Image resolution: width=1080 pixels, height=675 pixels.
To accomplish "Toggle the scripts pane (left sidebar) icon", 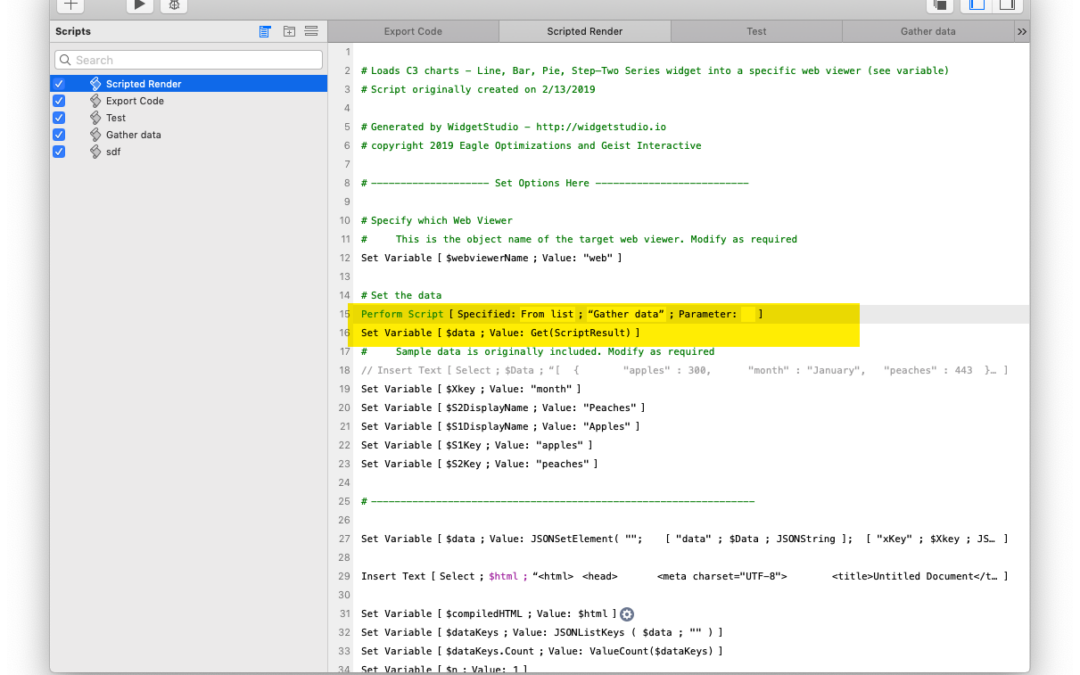I will pos(976,6).
